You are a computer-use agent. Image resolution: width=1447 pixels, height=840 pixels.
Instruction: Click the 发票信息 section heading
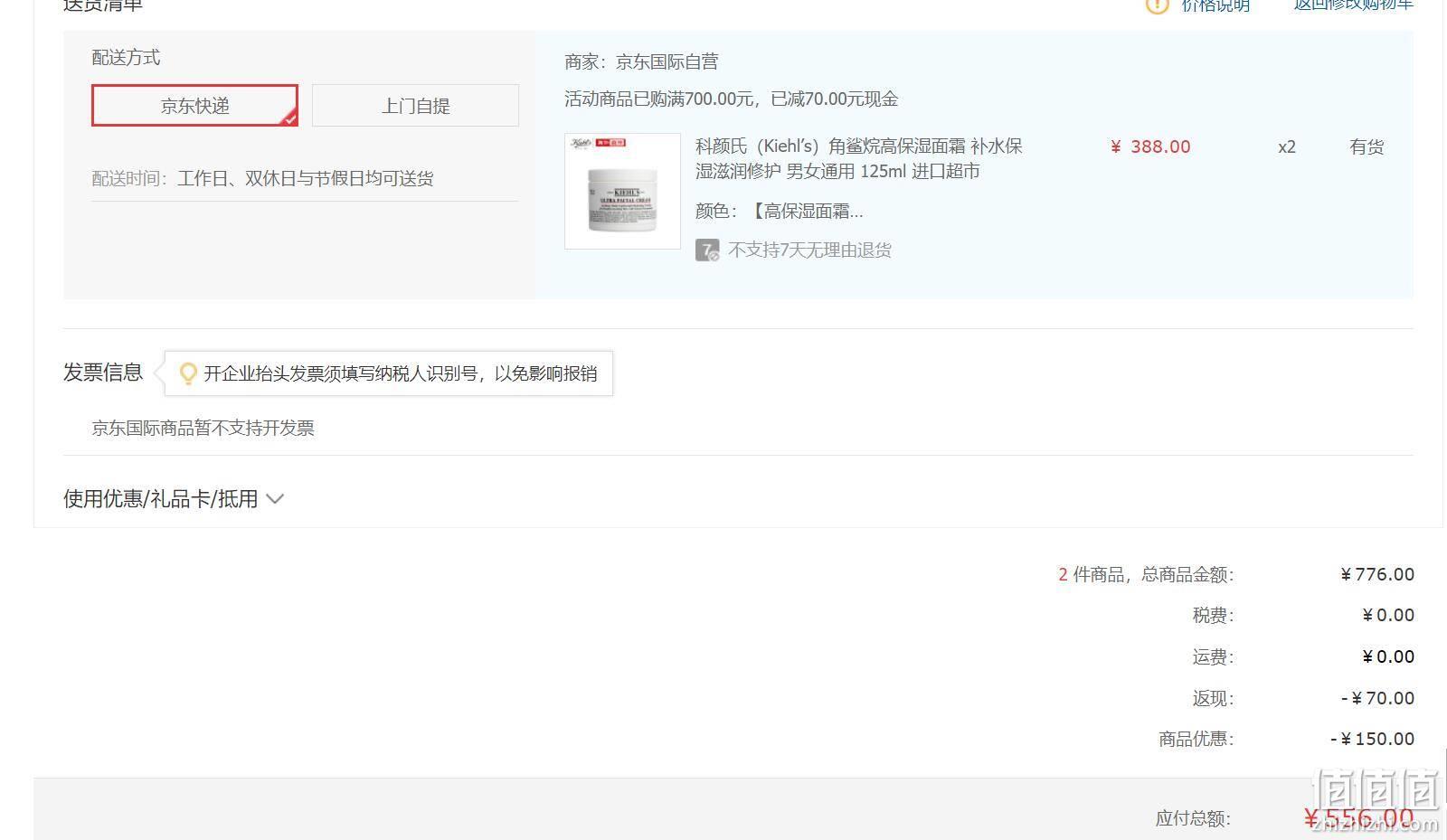coord(103,373)
